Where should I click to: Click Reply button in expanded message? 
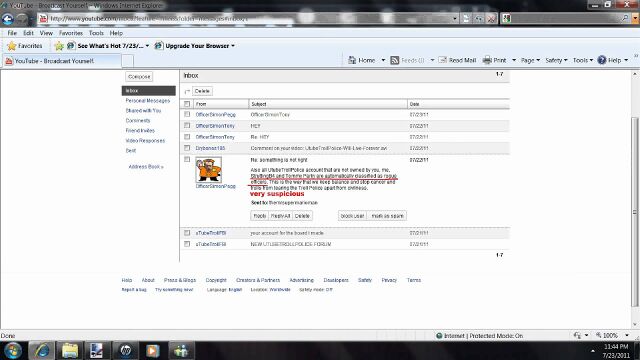pyautogui.click(x=260, y=216)
